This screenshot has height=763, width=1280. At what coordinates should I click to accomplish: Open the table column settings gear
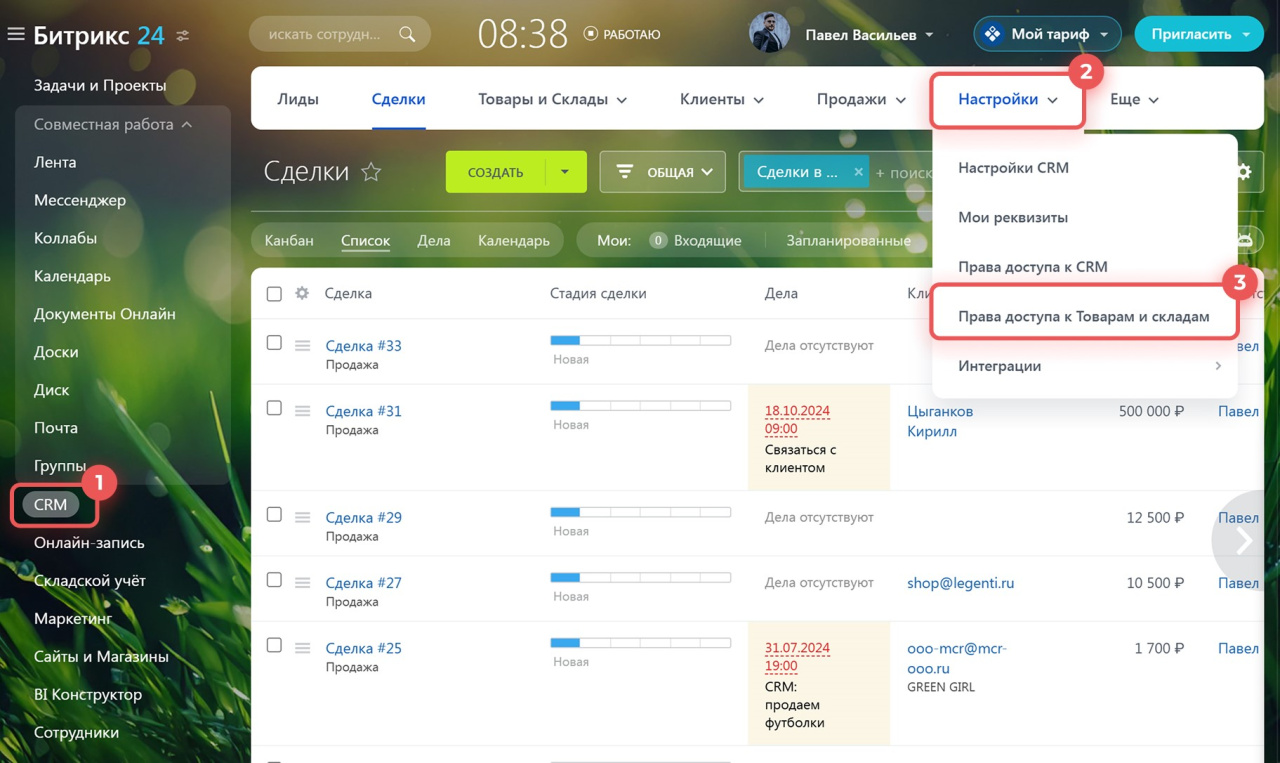coord(302,294)
